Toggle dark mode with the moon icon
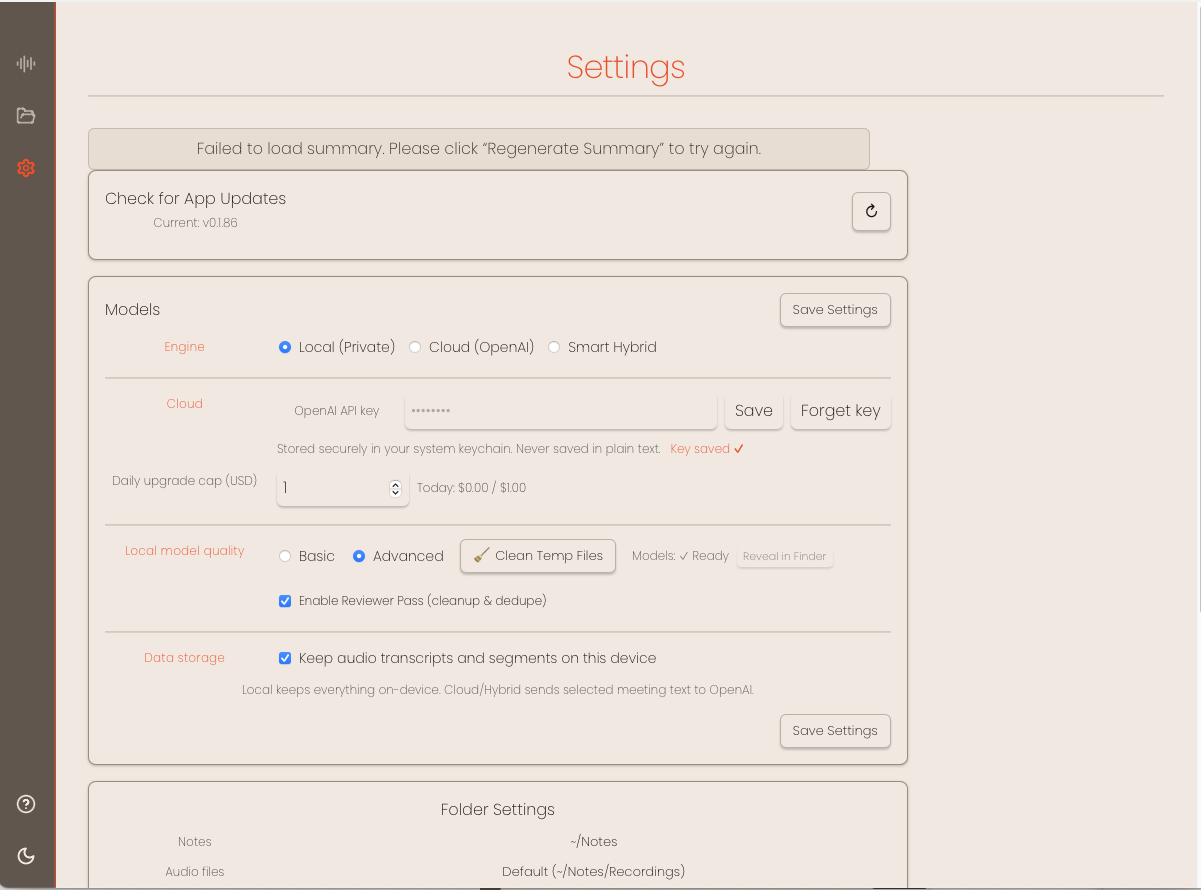 coord(26,856)
